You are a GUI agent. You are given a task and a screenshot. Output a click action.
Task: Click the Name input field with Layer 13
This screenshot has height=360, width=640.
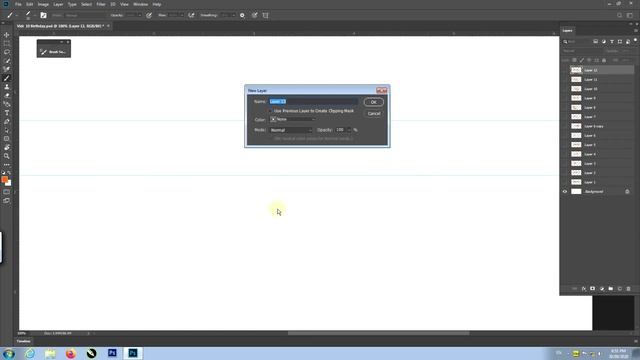313,101
